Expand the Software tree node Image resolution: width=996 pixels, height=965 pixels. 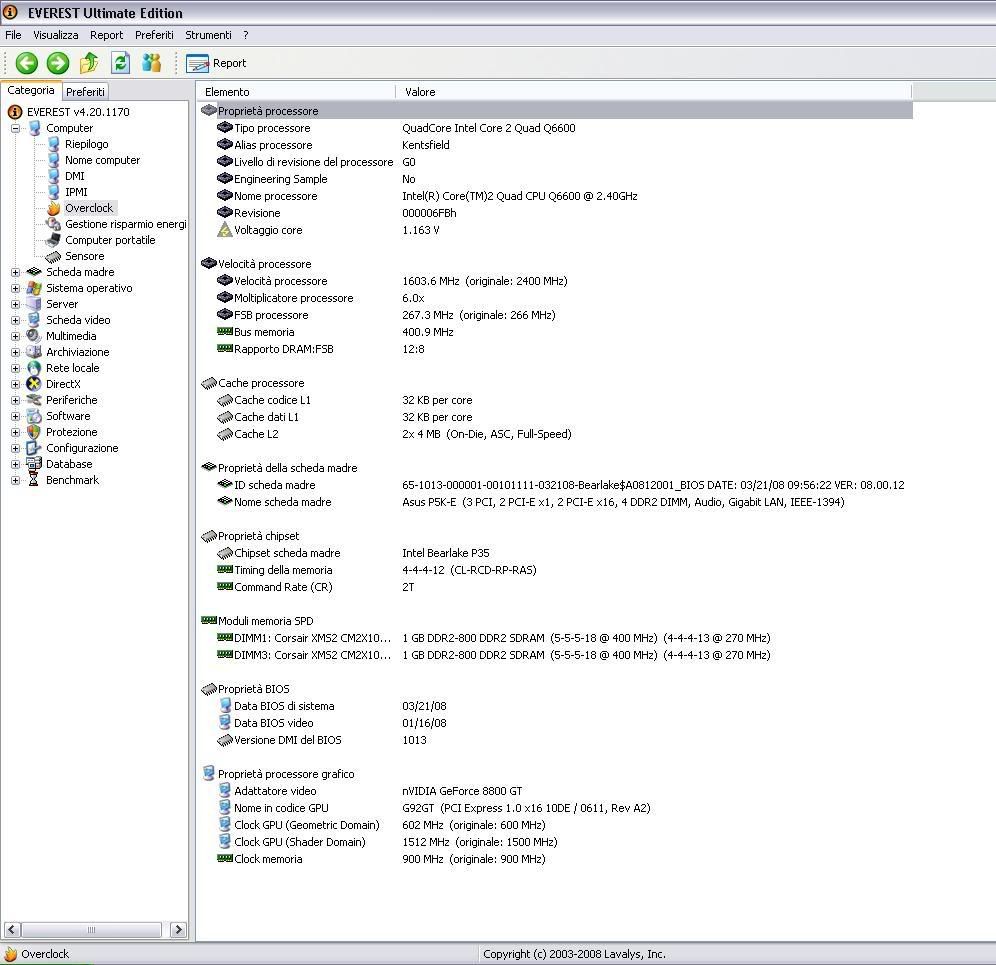click(15, 416)
